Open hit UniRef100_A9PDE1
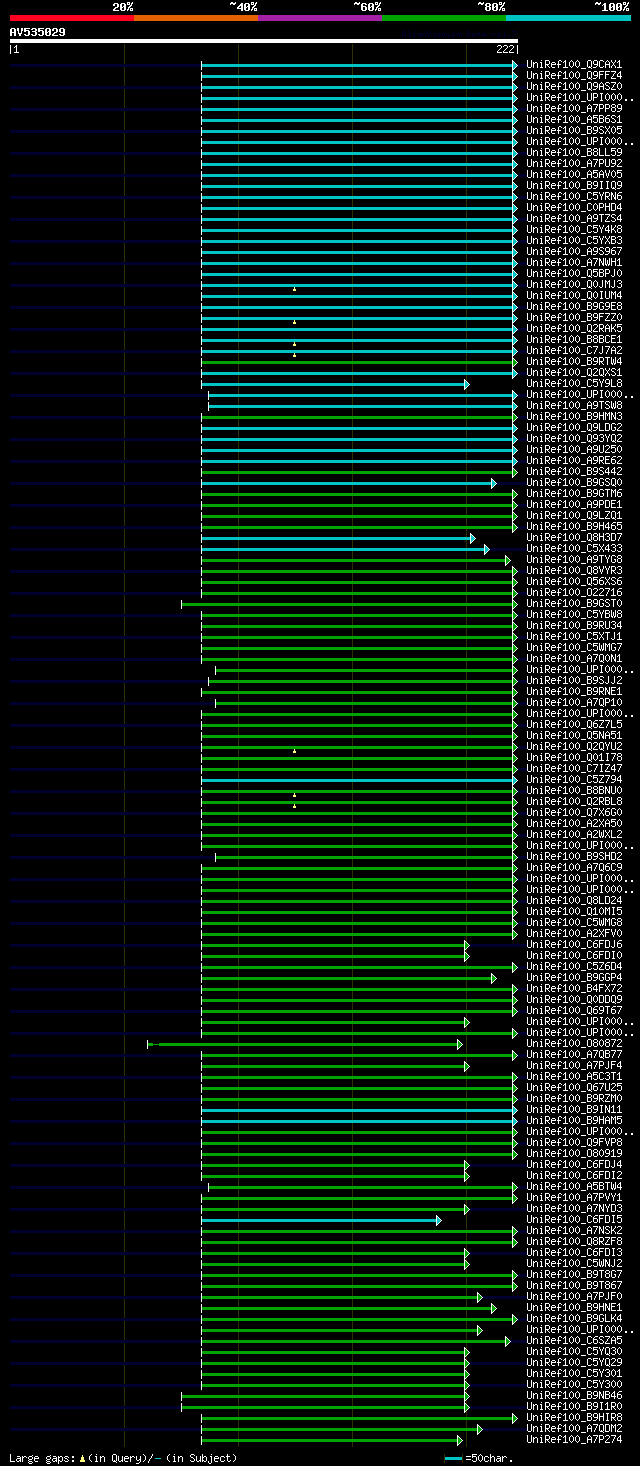 (x=574, y=504)
